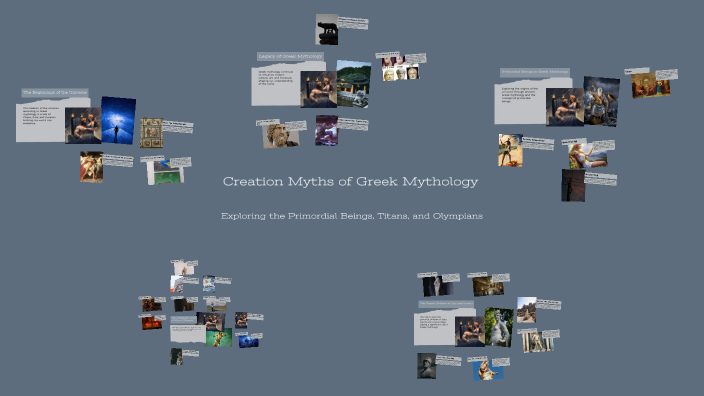Open the blue starry sky silhouette image
The height and width of the screenshot is (396, 704).
click(118, 120)
